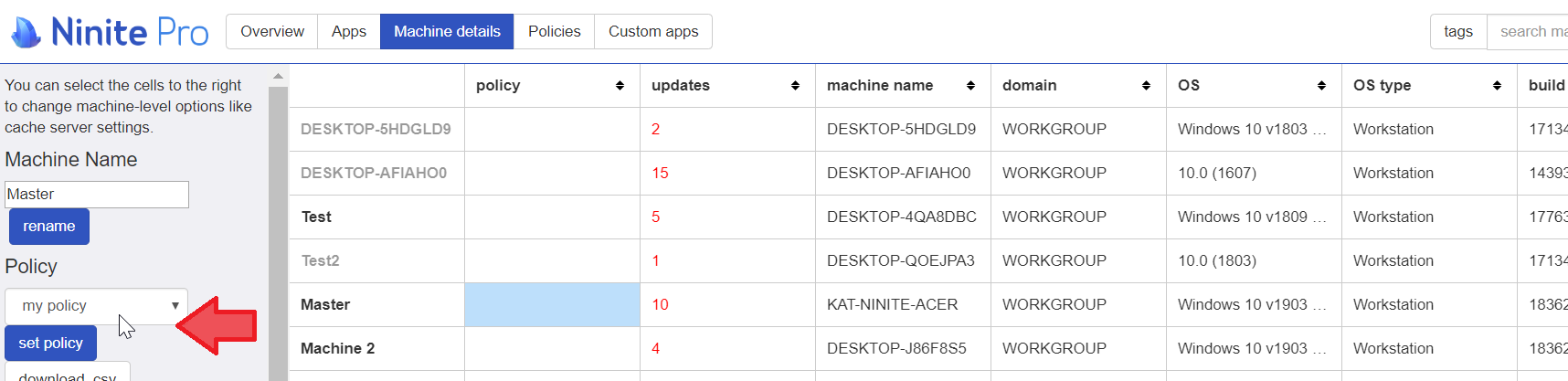Click the domain column header
The height and width of the screenshot is (381, 1568).
coord(1078,85)
